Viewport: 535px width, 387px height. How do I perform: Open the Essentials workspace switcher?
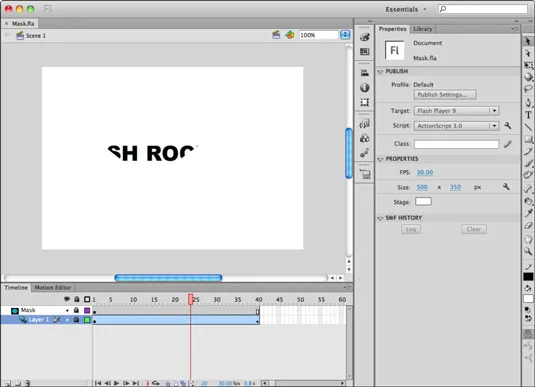[x=405, y=9]
